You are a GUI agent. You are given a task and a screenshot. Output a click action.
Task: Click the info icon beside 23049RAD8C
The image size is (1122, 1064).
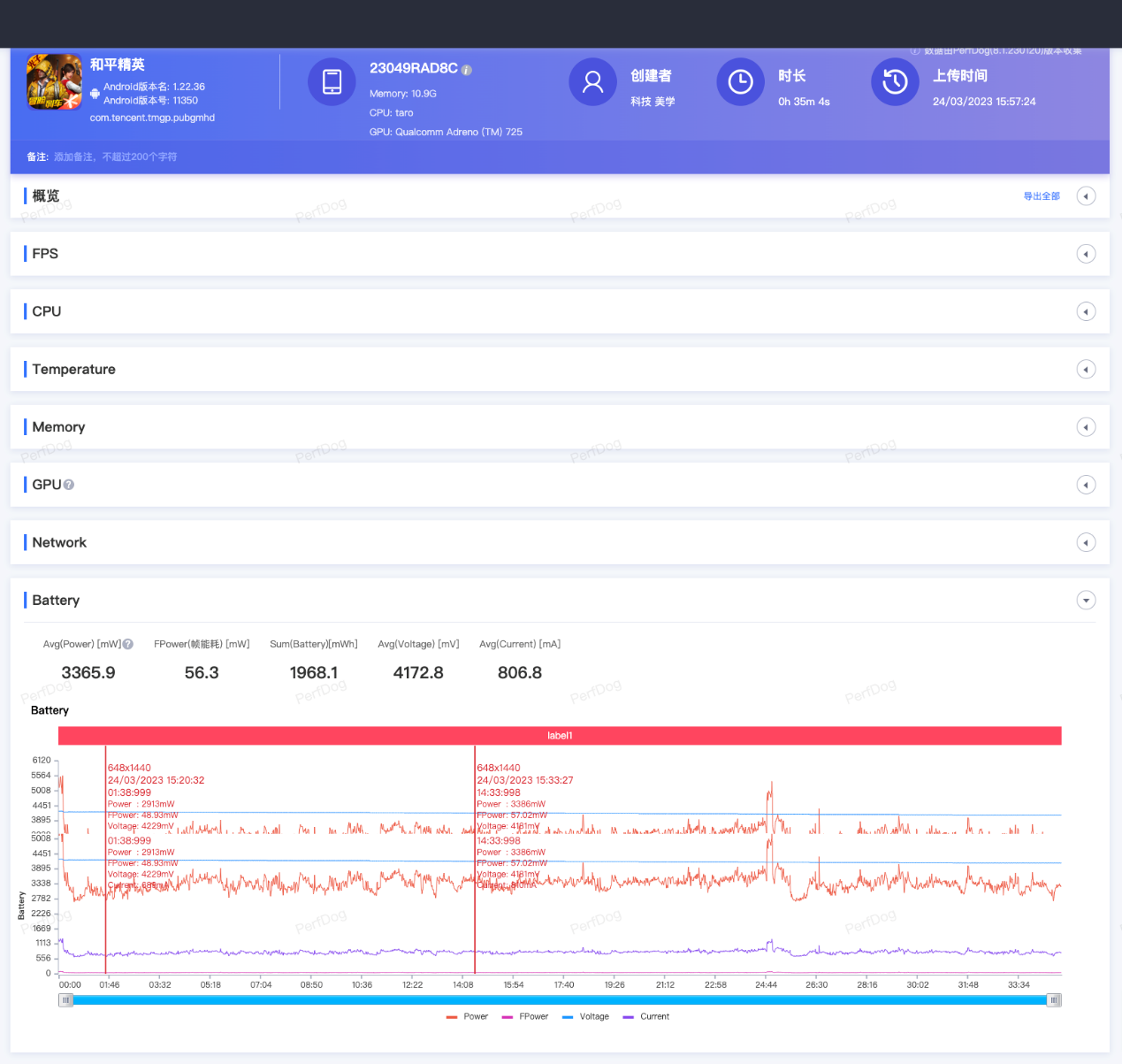tap(467, 70)
